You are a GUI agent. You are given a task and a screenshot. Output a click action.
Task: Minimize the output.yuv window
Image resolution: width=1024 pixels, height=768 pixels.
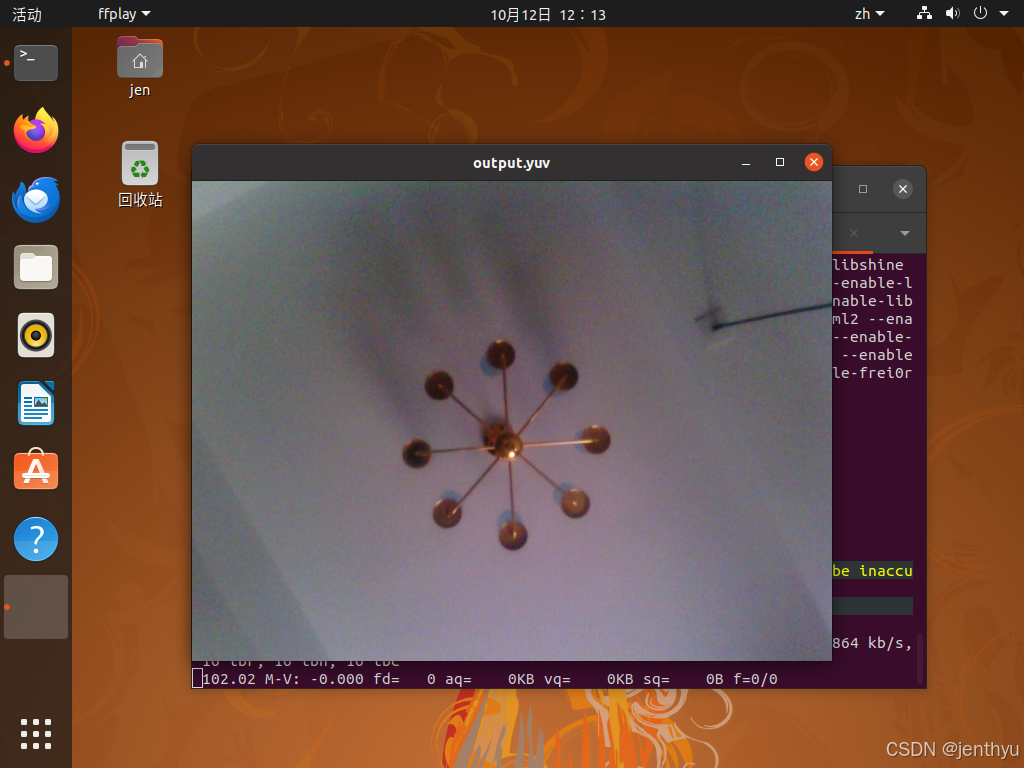[746, 163]
